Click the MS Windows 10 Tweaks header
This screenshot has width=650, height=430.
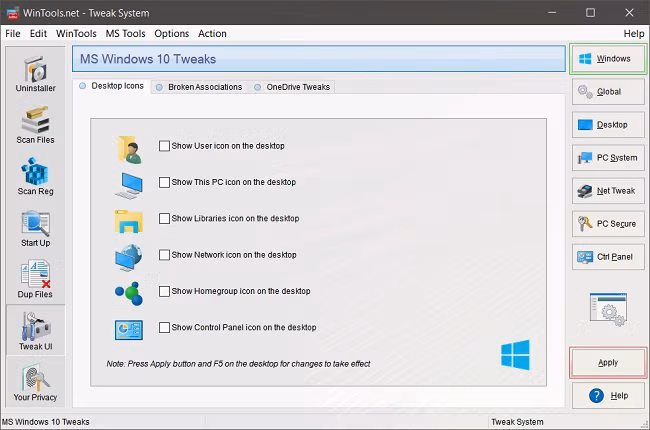319,59
